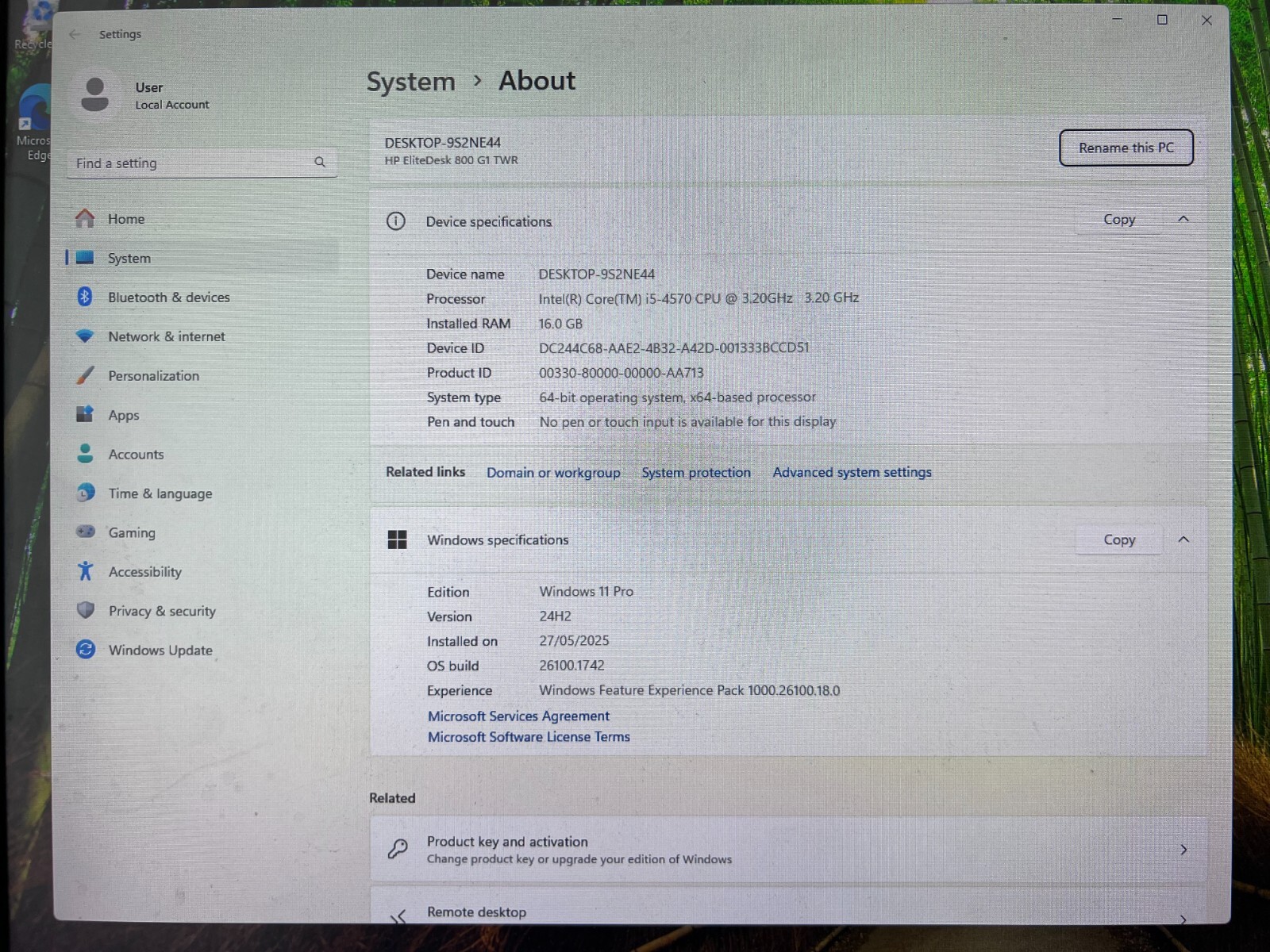Go to Network & internet settings
This screenshot has height=952, width=1270.
coord(202,336)
